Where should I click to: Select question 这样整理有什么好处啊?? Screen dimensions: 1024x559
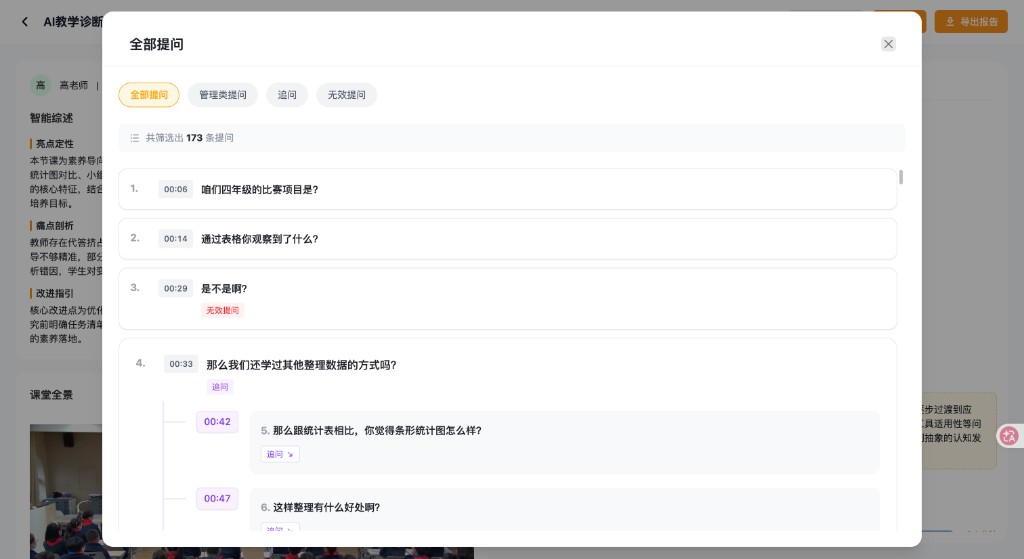point(326,507)
